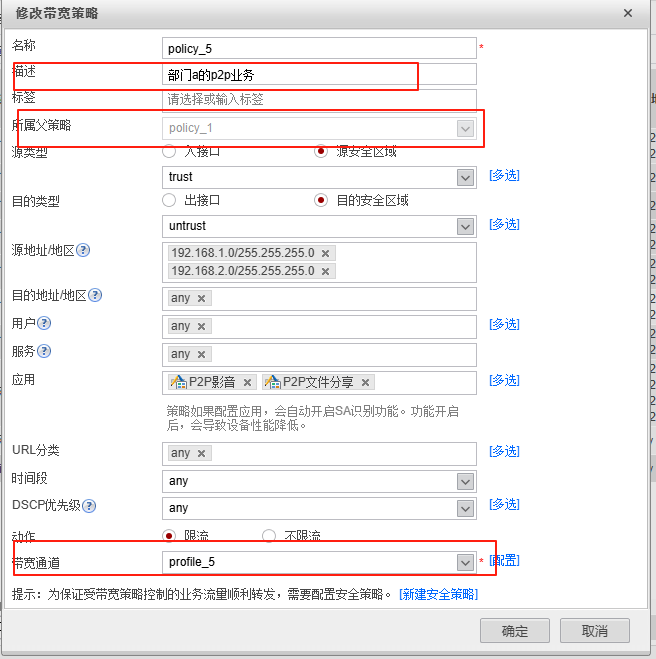Edit the 描述 description field
The height and width of the screenshot is (659, 656).
[x=319, y=74]
